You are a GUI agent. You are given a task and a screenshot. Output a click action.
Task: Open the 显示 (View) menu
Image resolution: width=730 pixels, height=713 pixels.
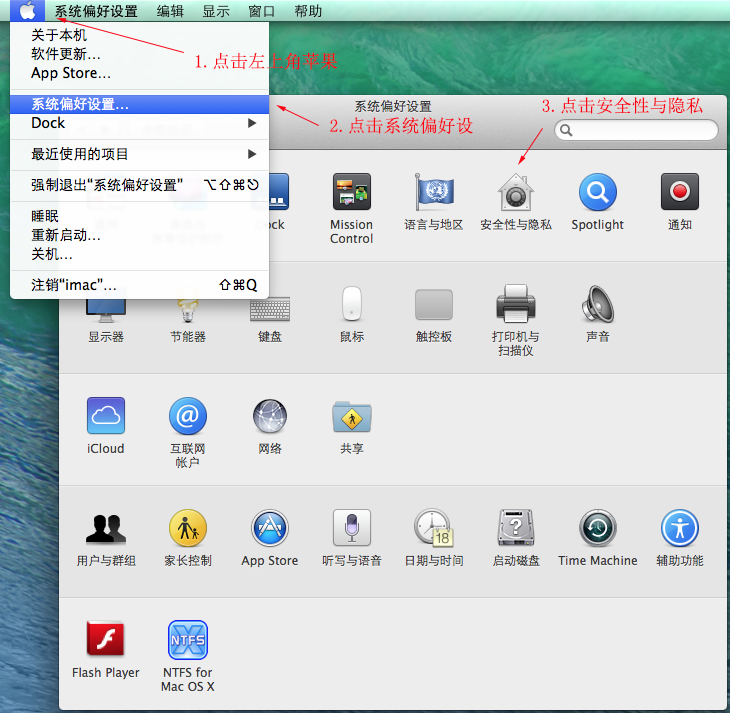(216, 11)
